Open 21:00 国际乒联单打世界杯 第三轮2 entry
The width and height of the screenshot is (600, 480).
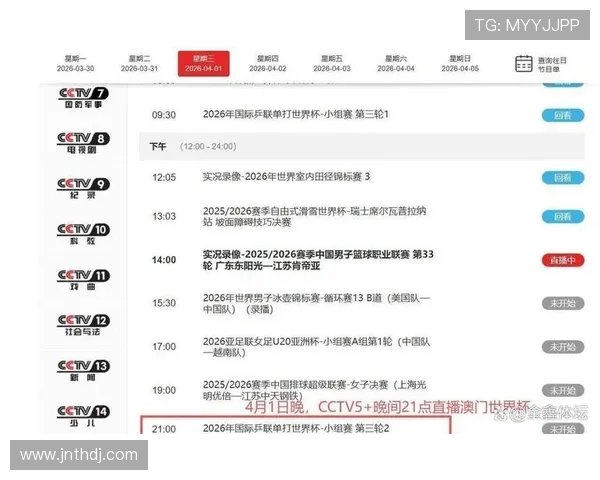tap(296, 428)
